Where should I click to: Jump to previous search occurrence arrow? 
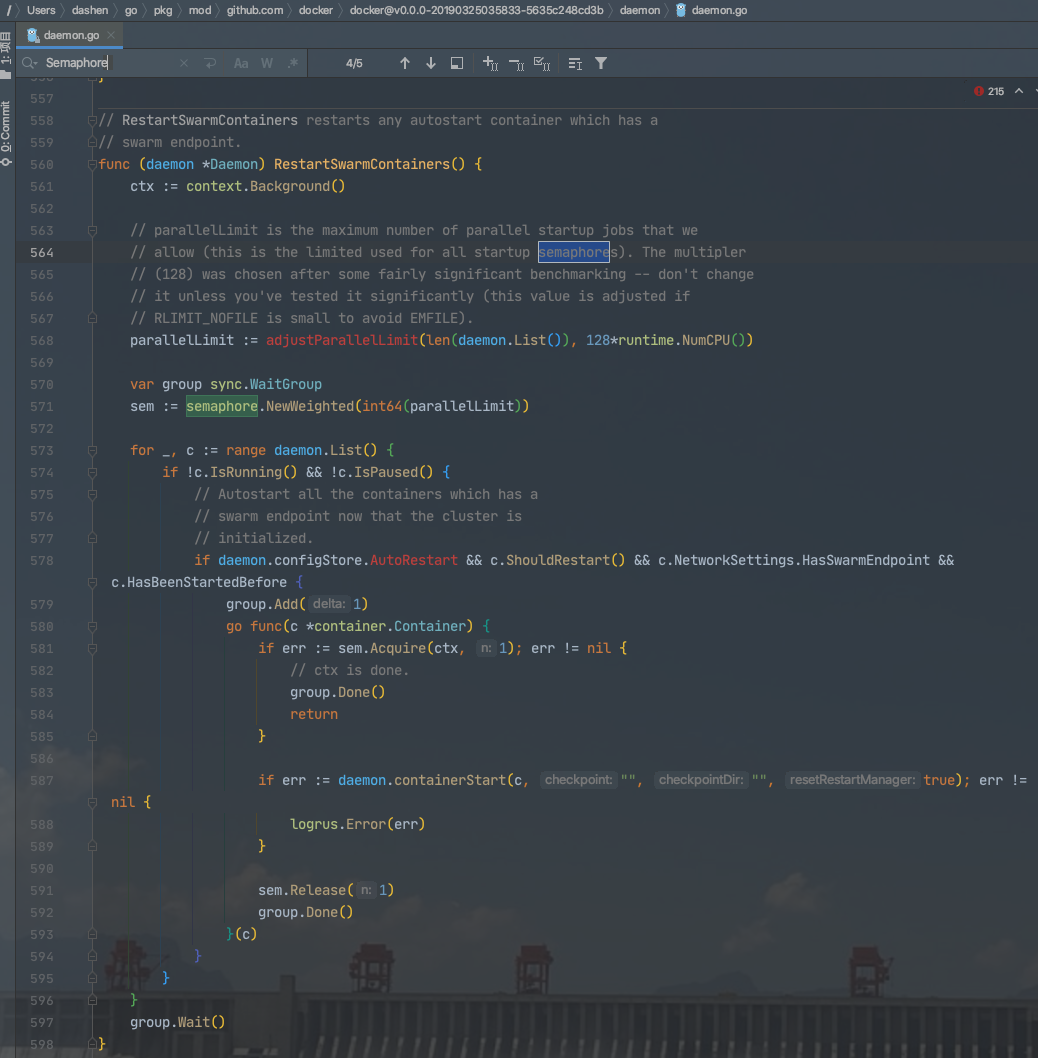[x=405, y=63]
